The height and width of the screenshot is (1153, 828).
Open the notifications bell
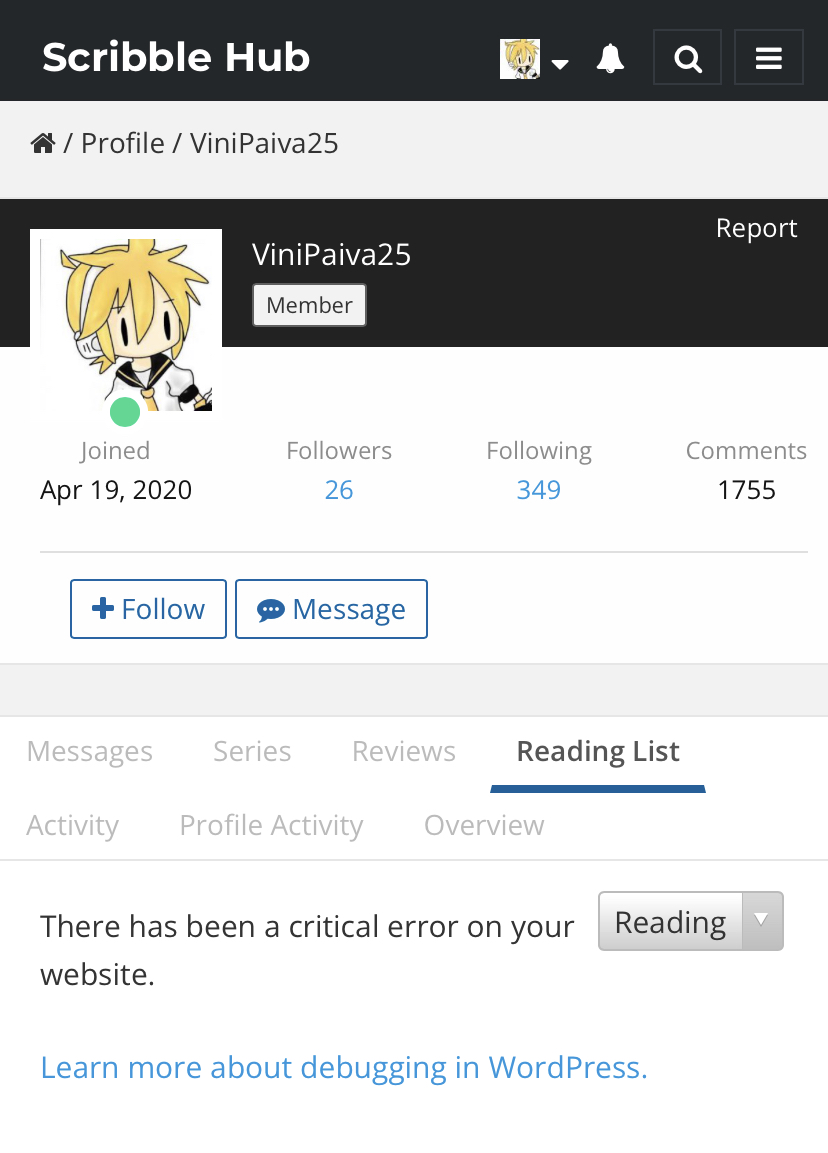610,58
